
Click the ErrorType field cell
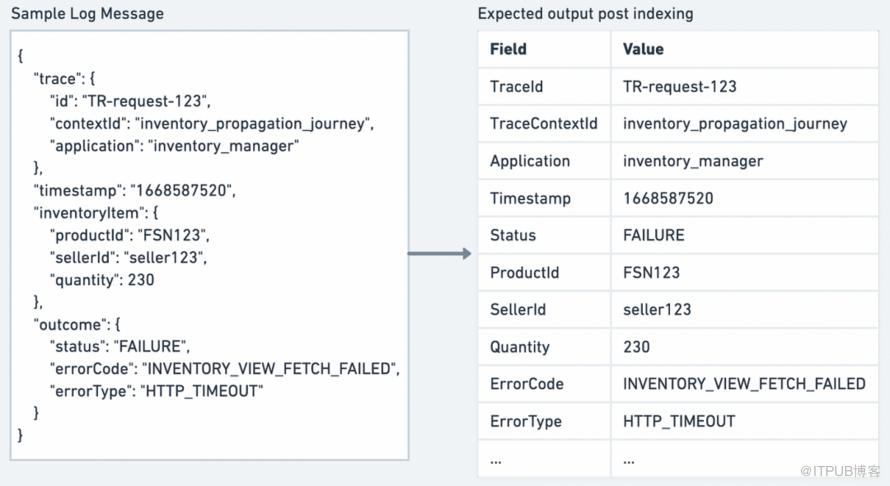tap(526, 422)
